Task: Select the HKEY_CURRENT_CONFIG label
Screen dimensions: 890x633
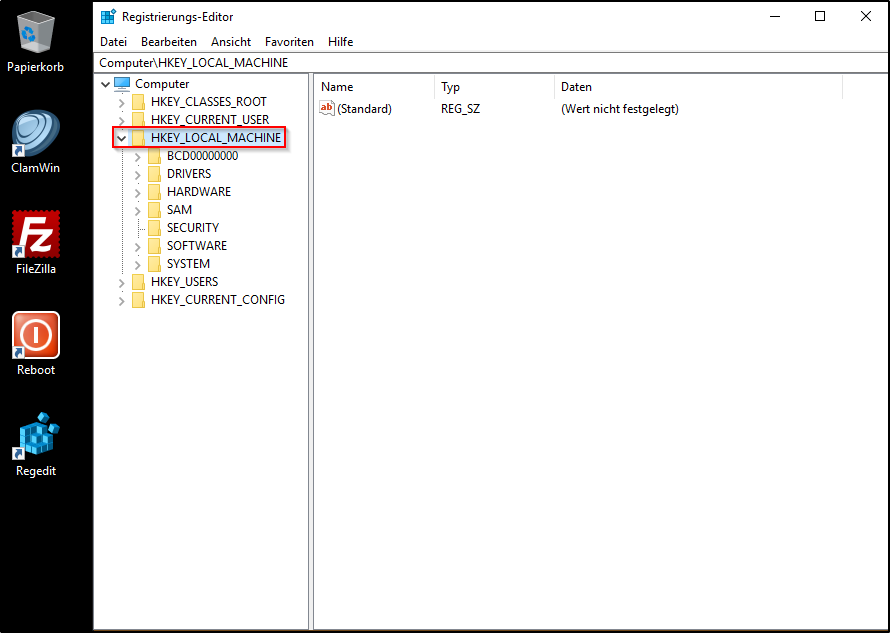Action: pyautogui.click(x=218, y=300)
